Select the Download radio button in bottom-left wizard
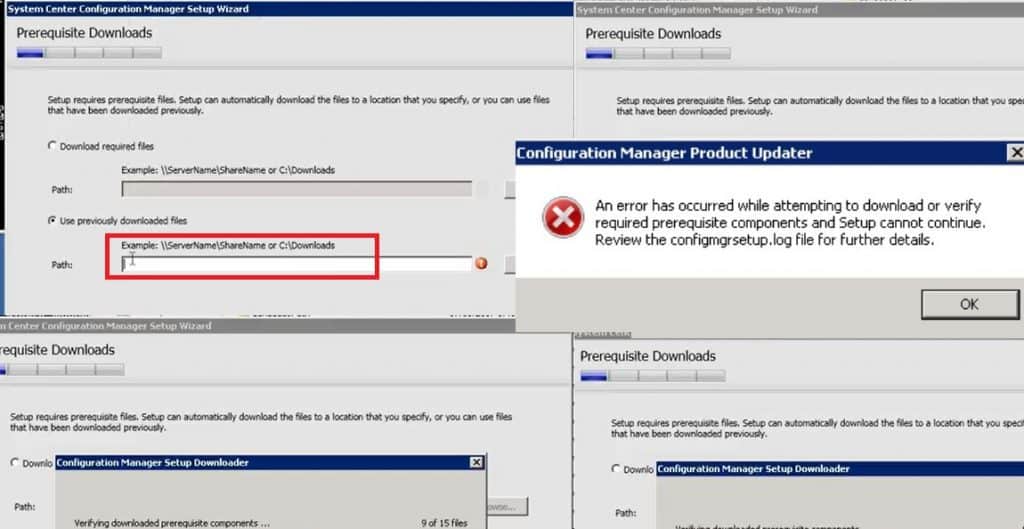The height and width of the screenshot is (529, 1024). [14, 462]
